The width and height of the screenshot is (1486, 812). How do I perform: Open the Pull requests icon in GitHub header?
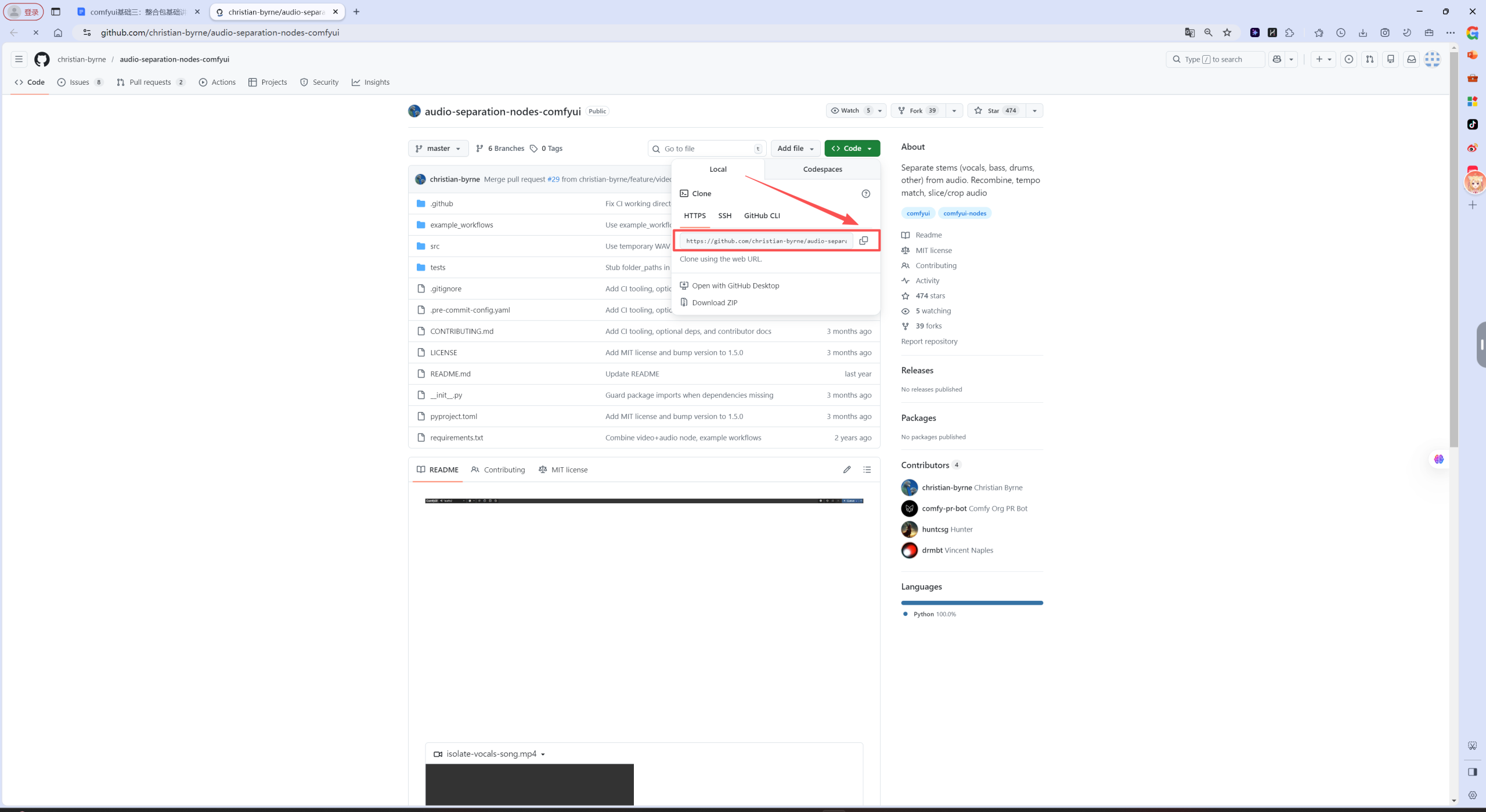(x=1370, y=59)
